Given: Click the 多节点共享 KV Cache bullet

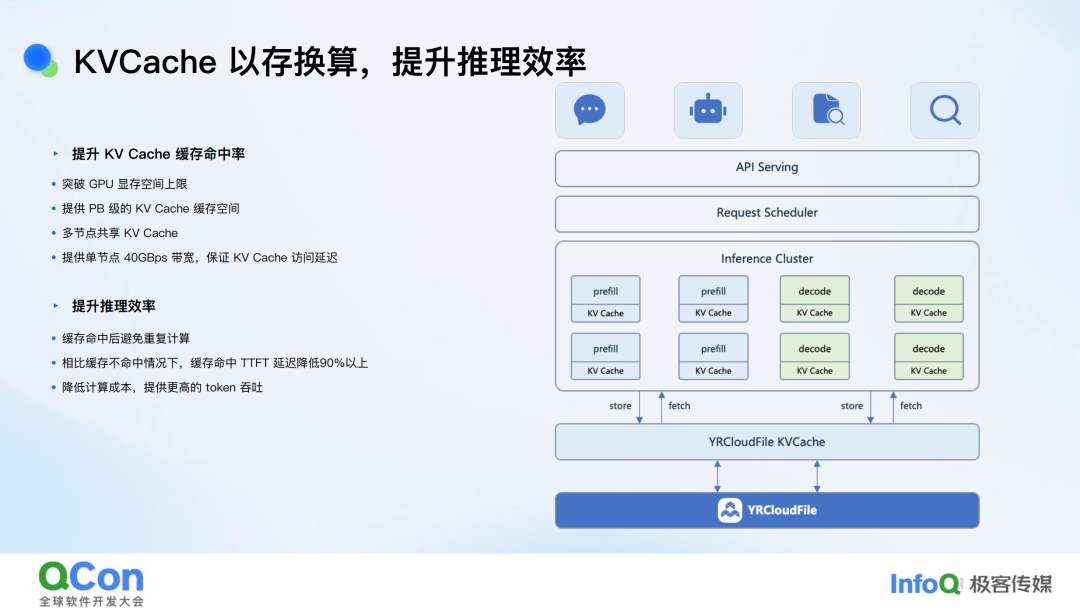Looking at the screenshot, I should (119, 233).
